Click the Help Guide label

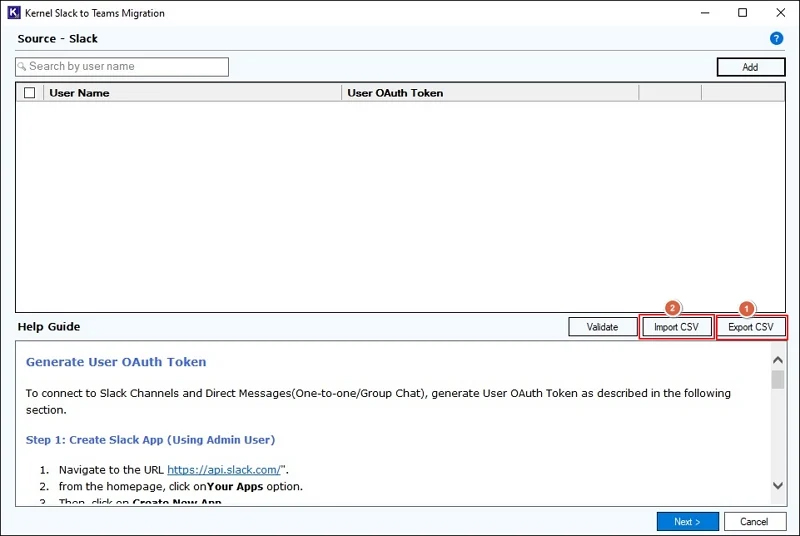48,327
